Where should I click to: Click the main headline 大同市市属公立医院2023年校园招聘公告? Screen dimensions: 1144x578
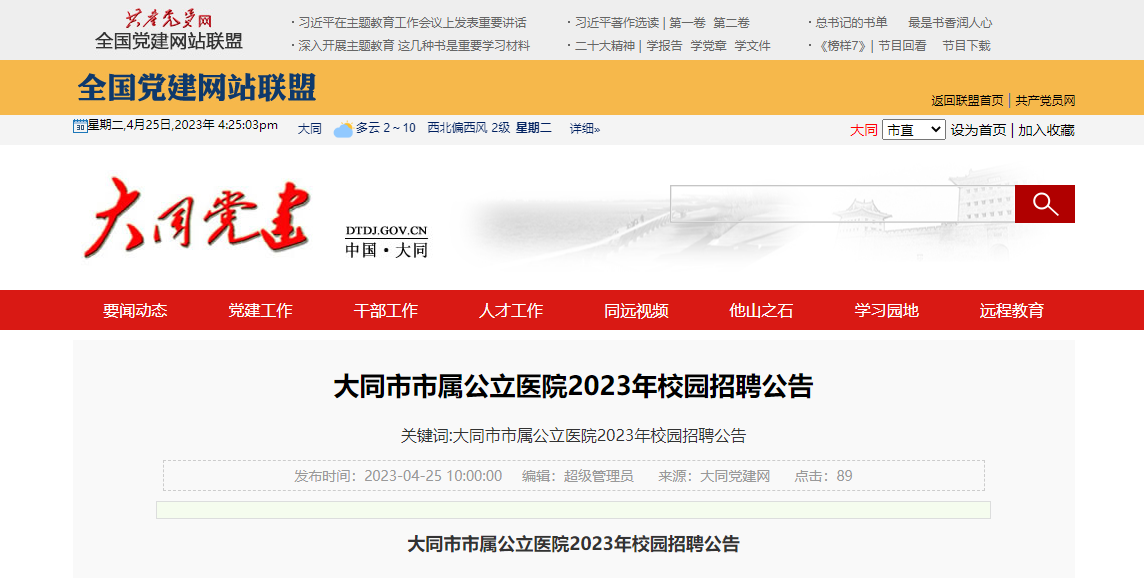[x=573, y=387]
